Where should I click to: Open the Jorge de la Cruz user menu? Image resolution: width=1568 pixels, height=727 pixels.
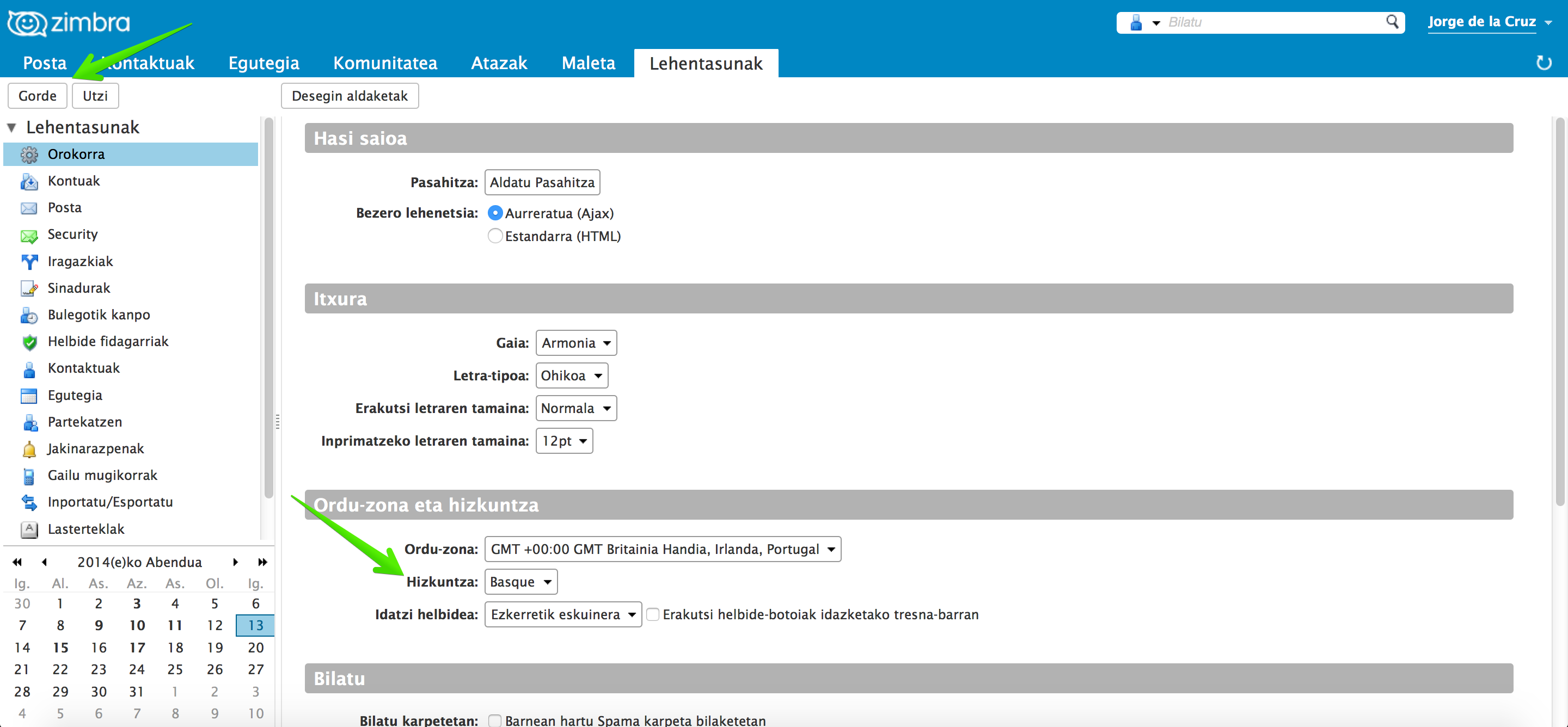coord(1489,22)
